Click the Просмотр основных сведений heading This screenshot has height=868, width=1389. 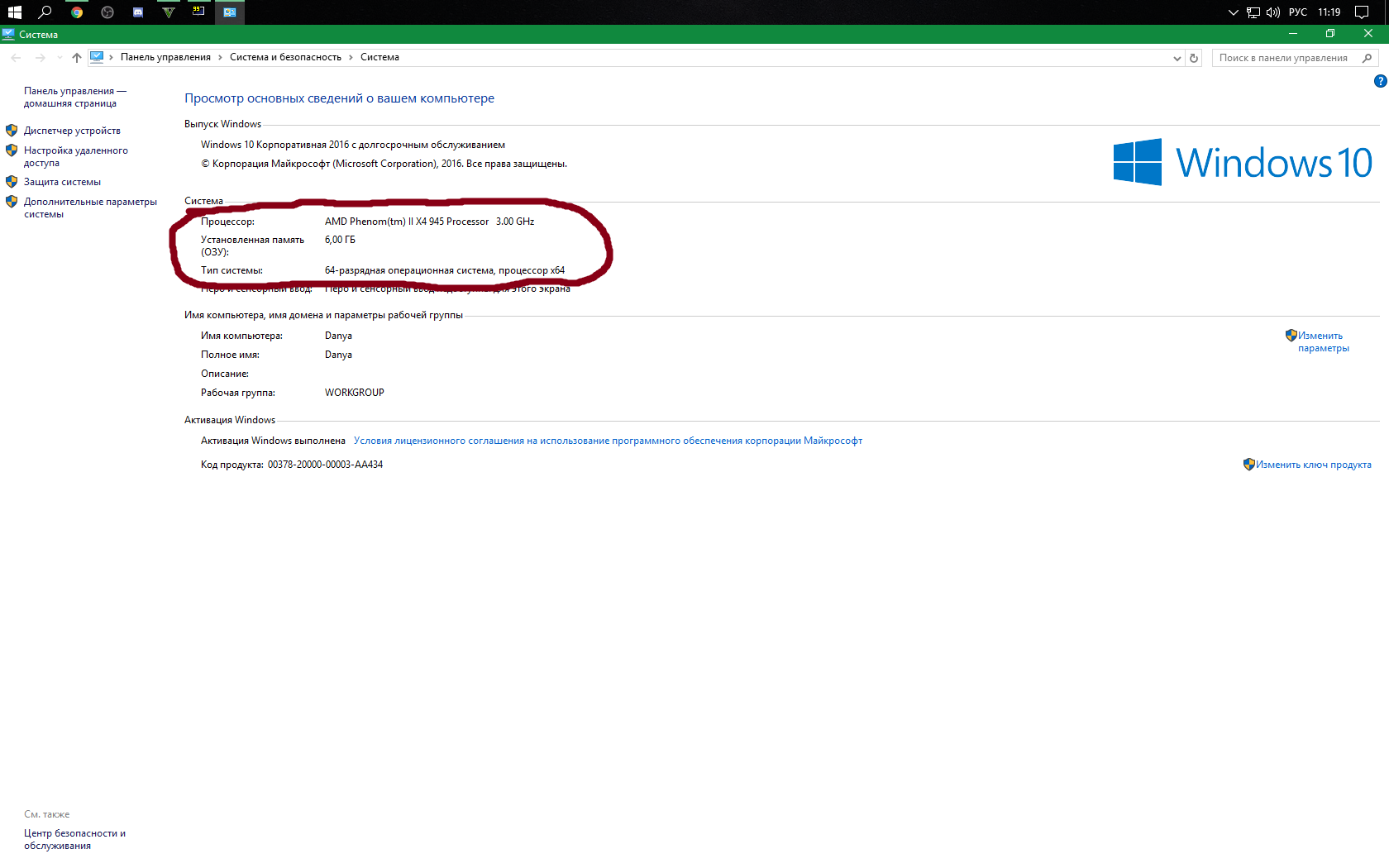[x=339, y=98]
